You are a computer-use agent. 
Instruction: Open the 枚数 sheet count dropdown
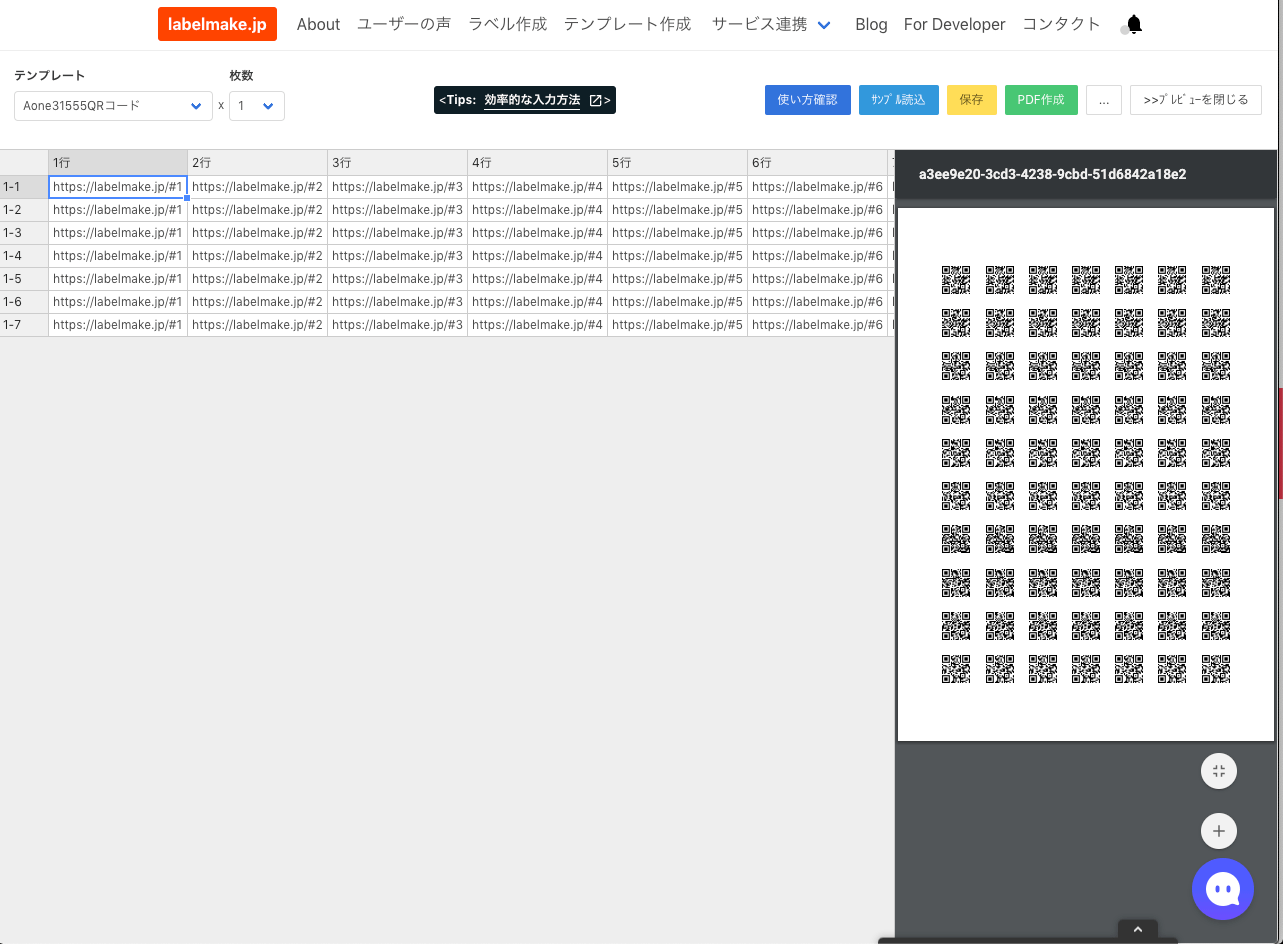click(256, 106)
